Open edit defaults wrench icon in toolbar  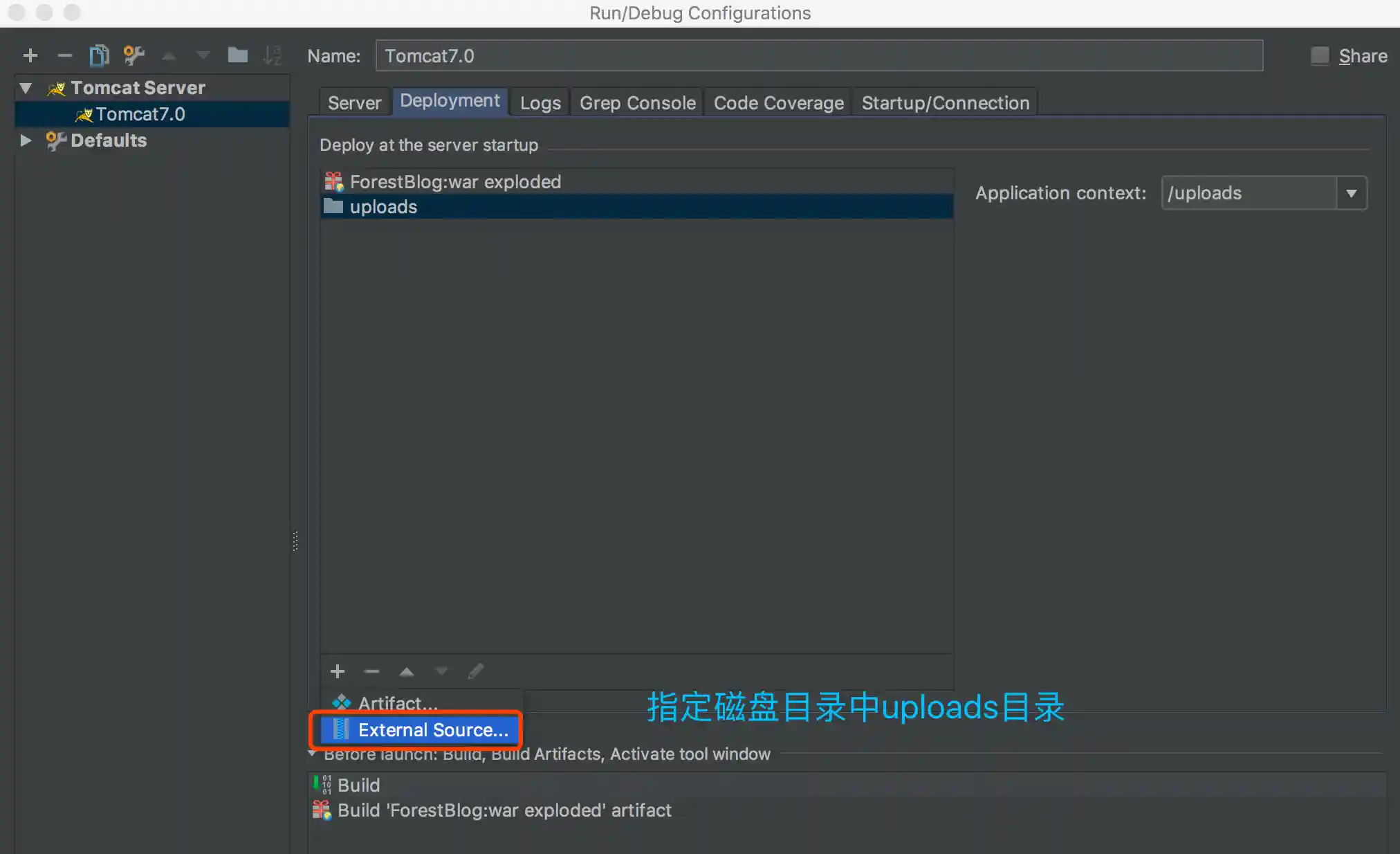click(133, 55)
